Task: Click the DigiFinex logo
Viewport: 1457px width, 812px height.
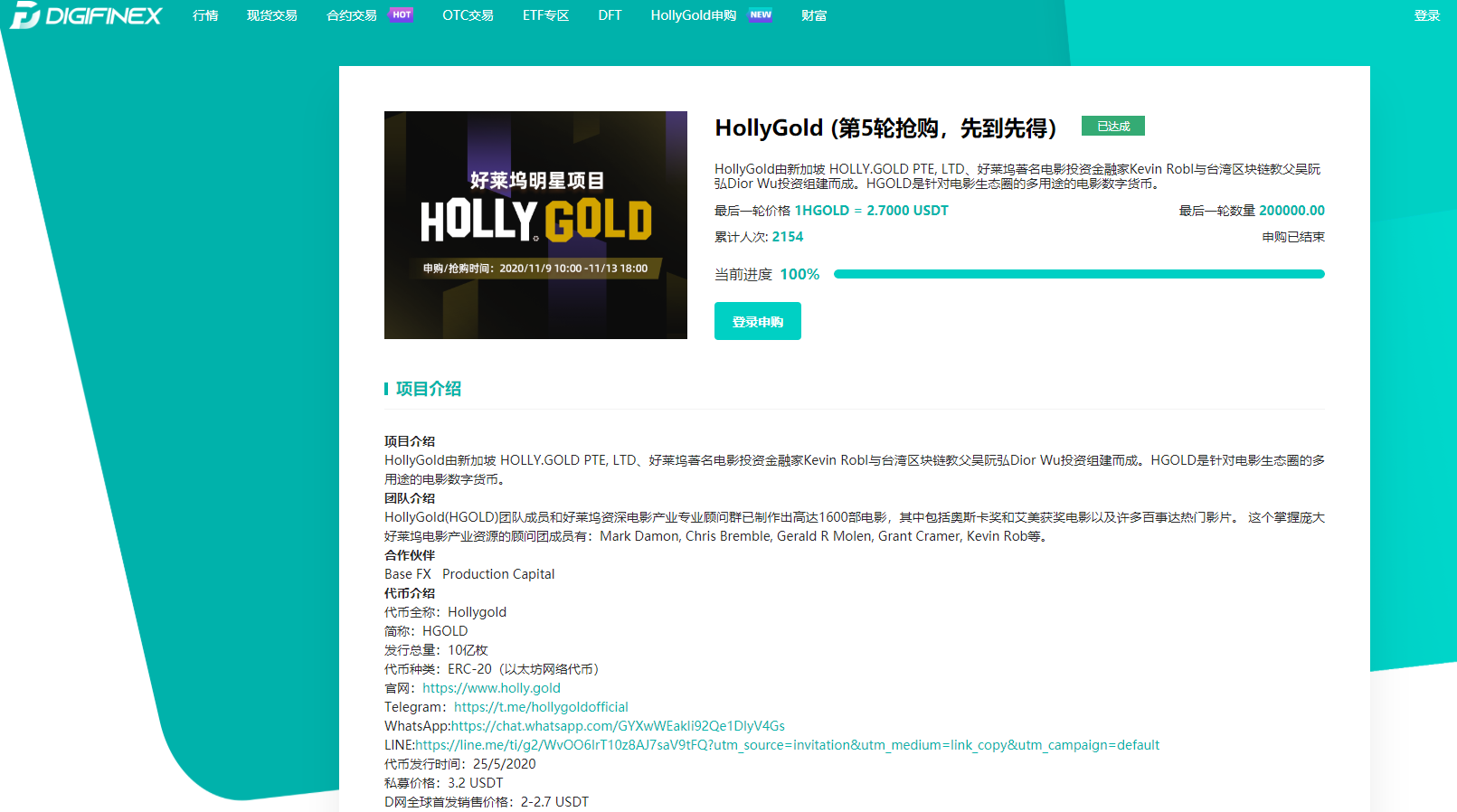Action: click(x=86, y=15)
